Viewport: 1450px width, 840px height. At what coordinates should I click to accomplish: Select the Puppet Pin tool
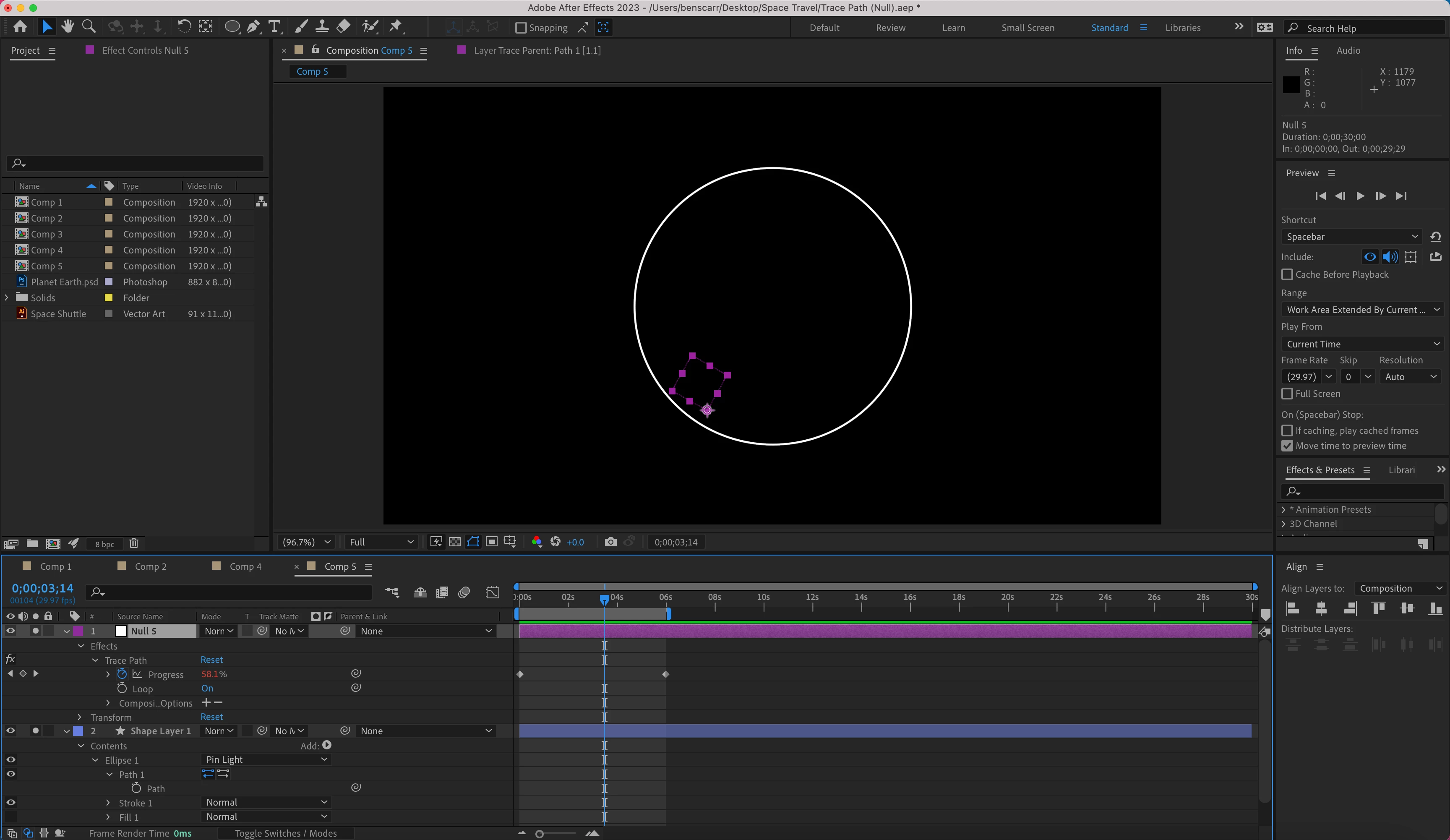pos(396,26)
